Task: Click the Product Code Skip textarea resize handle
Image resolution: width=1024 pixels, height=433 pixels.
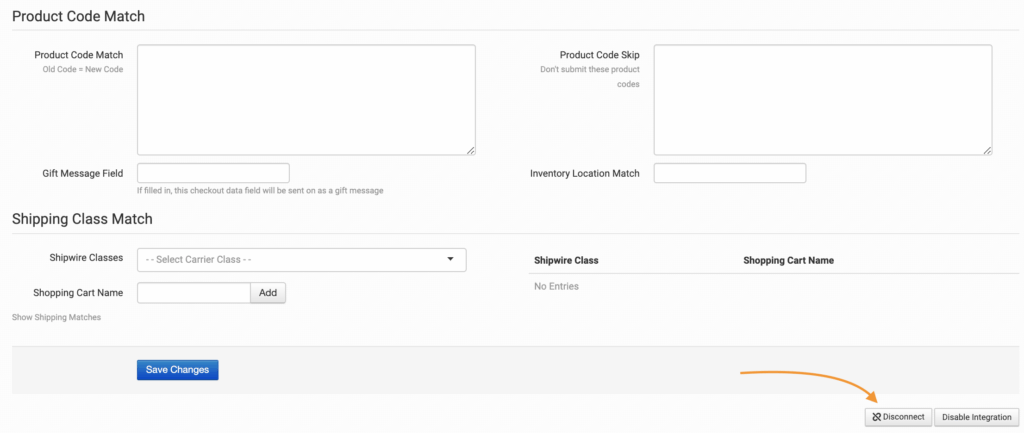Action: pyautogui.click(x=987, y=150)
